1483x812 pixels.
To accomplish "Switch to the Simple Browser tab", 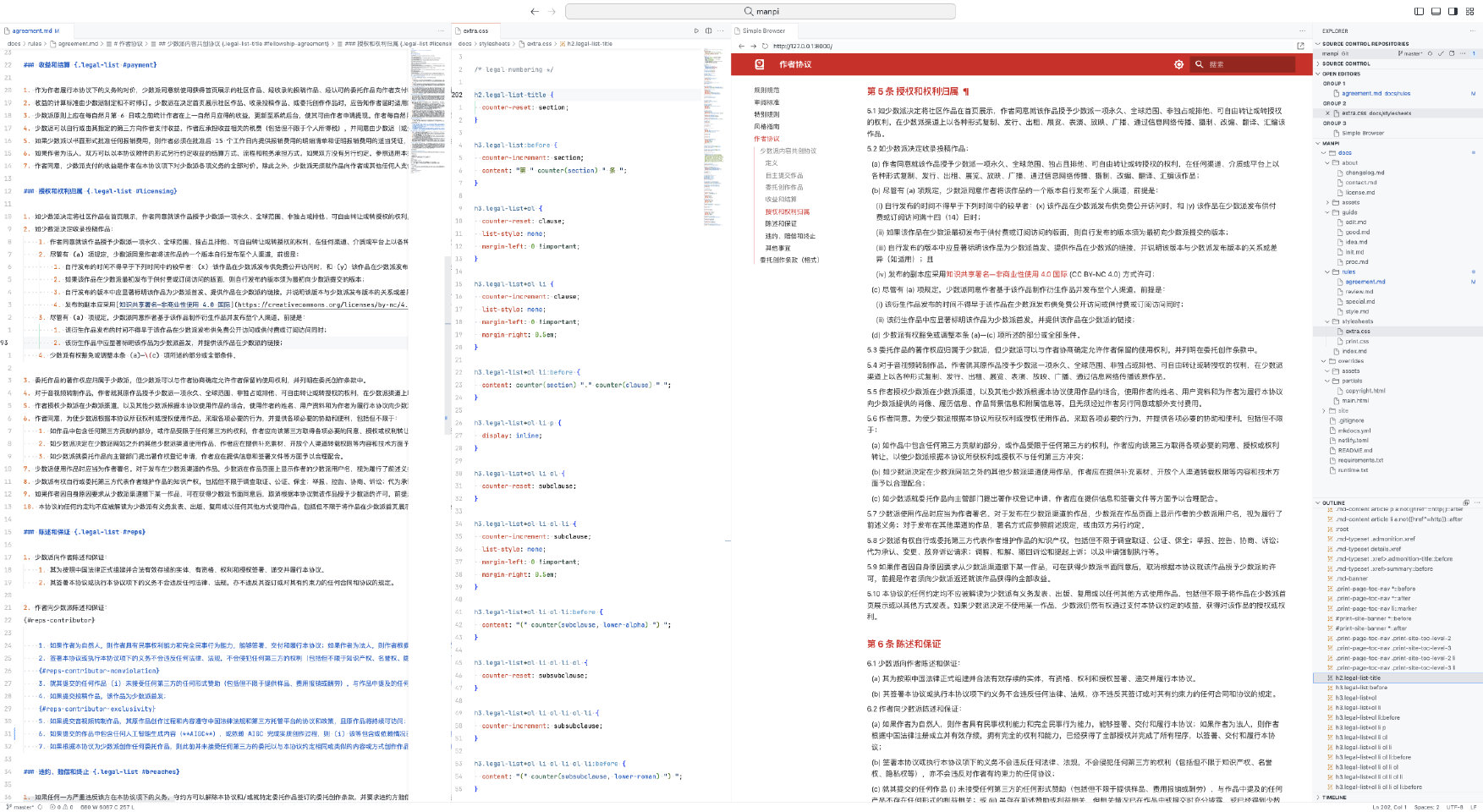I will click(x=763, y=30).
